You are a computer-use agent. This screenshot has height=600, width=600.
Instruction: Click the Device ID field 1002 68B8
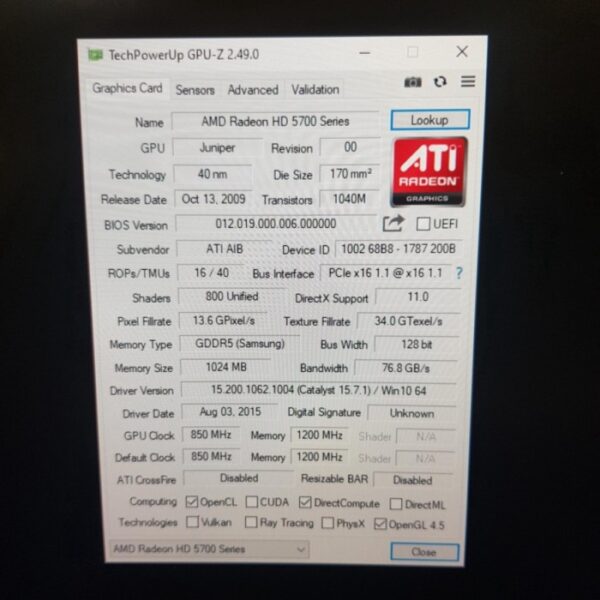(398, 249)
